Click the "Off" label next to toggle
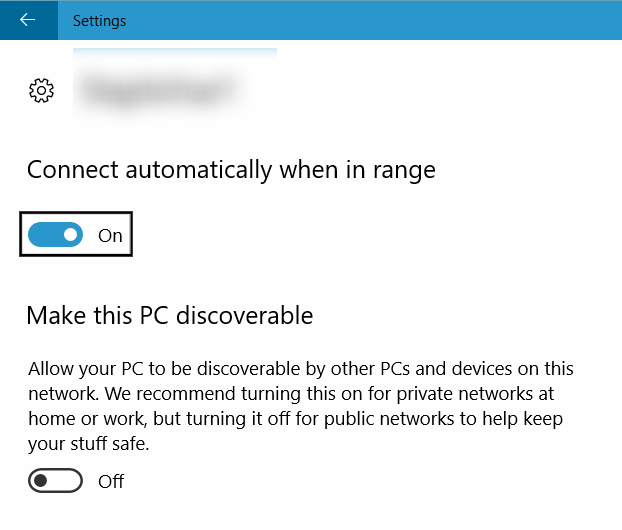Screen dimensions: 622x530 tap(111, 482)
